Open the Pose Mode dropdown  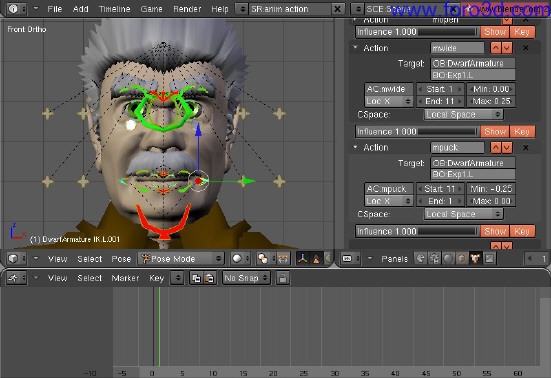point(181,259)
